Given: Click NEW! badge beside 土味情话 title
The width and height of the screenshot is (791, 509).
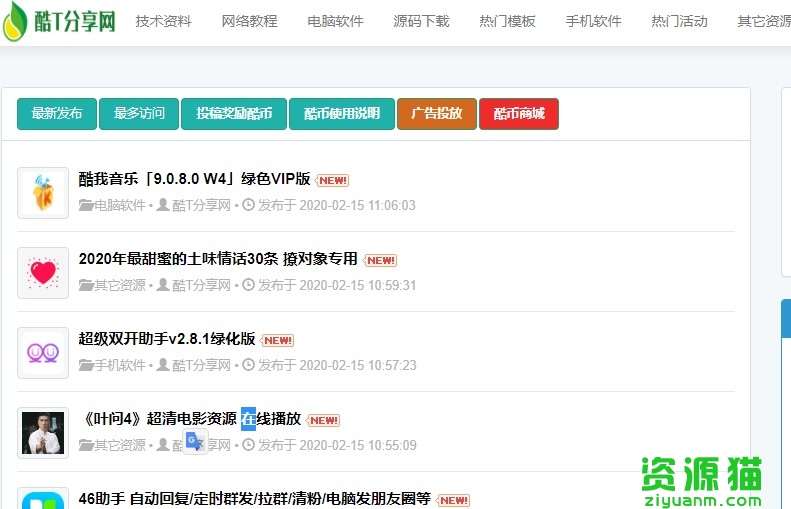Looking at the screenshot, I should [380, 260].
